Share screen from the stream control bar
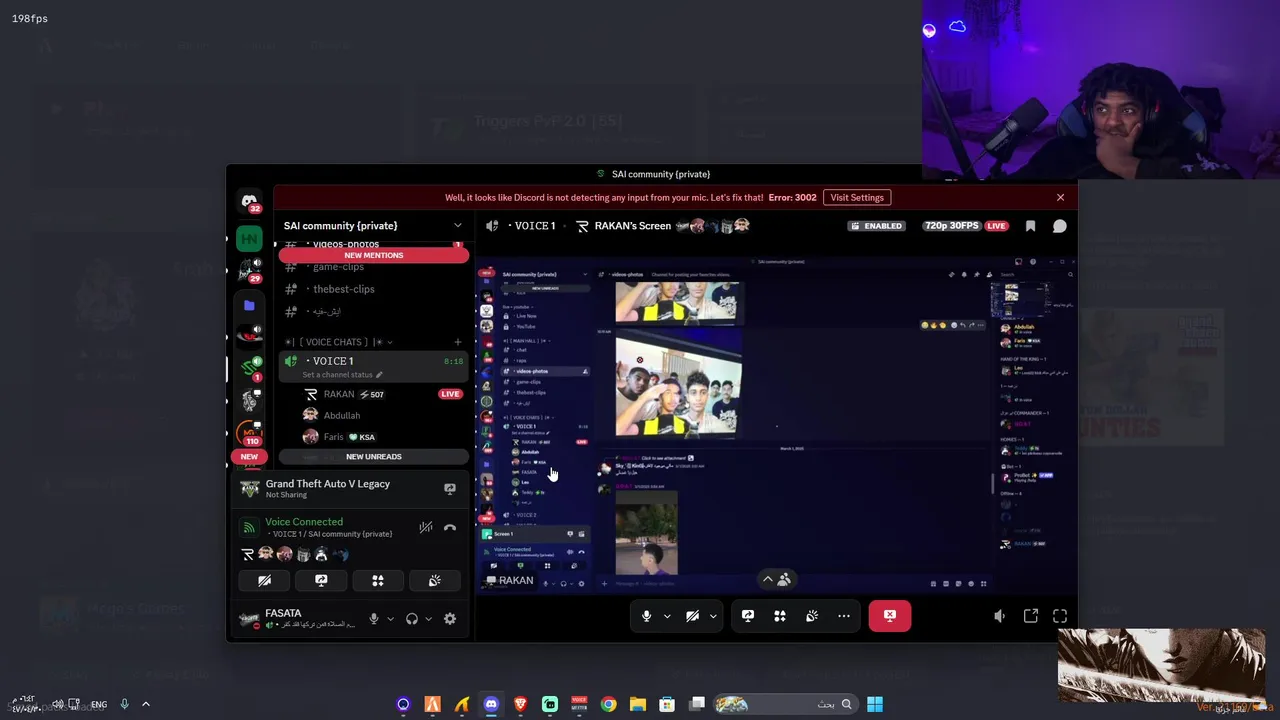The width and height of the screenshot is (1280, 720). [748, 616]
